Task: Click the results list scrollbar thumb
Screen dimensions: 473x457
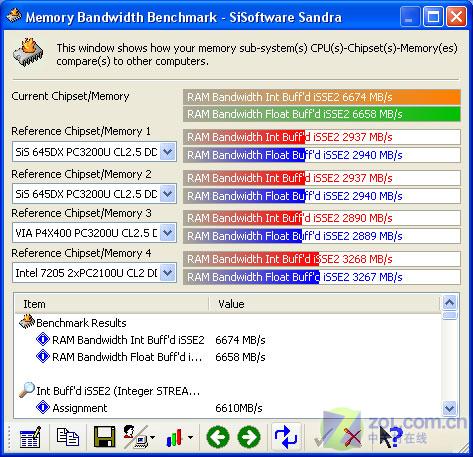Action: tap(449, 315)
